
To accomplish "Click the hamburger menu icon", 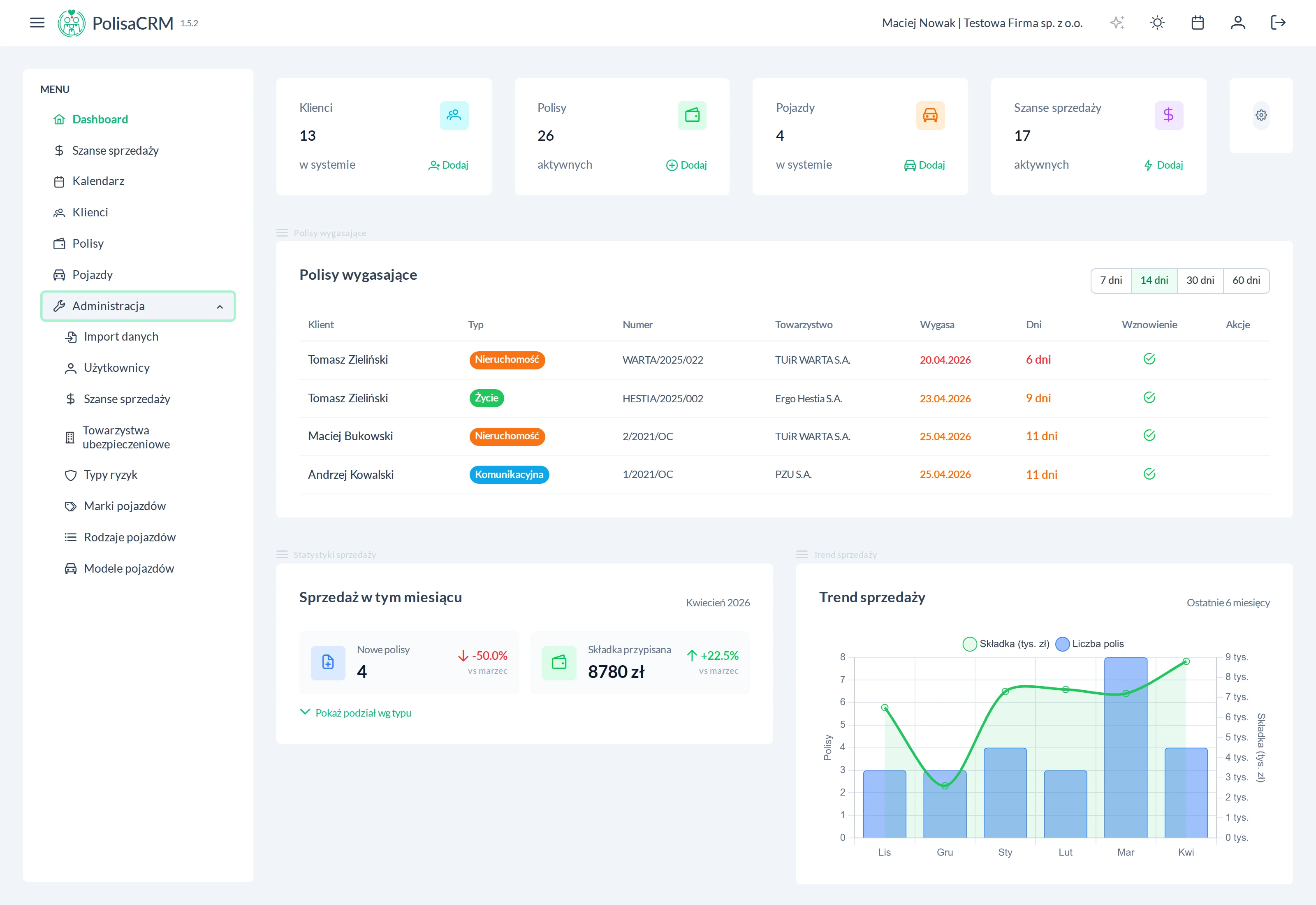I will [x=37, y=23].
